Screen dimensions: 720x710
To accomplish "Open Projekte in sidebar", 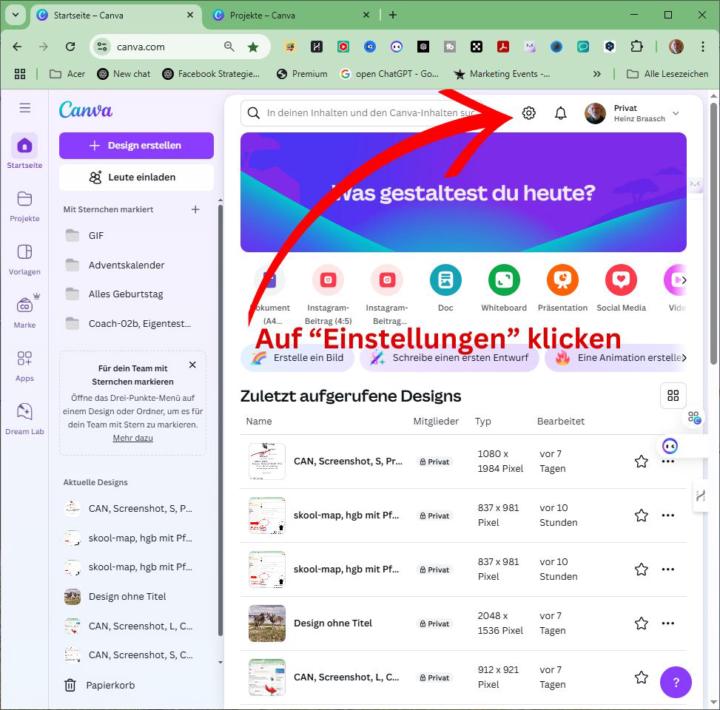I will [x=25, y=206].
